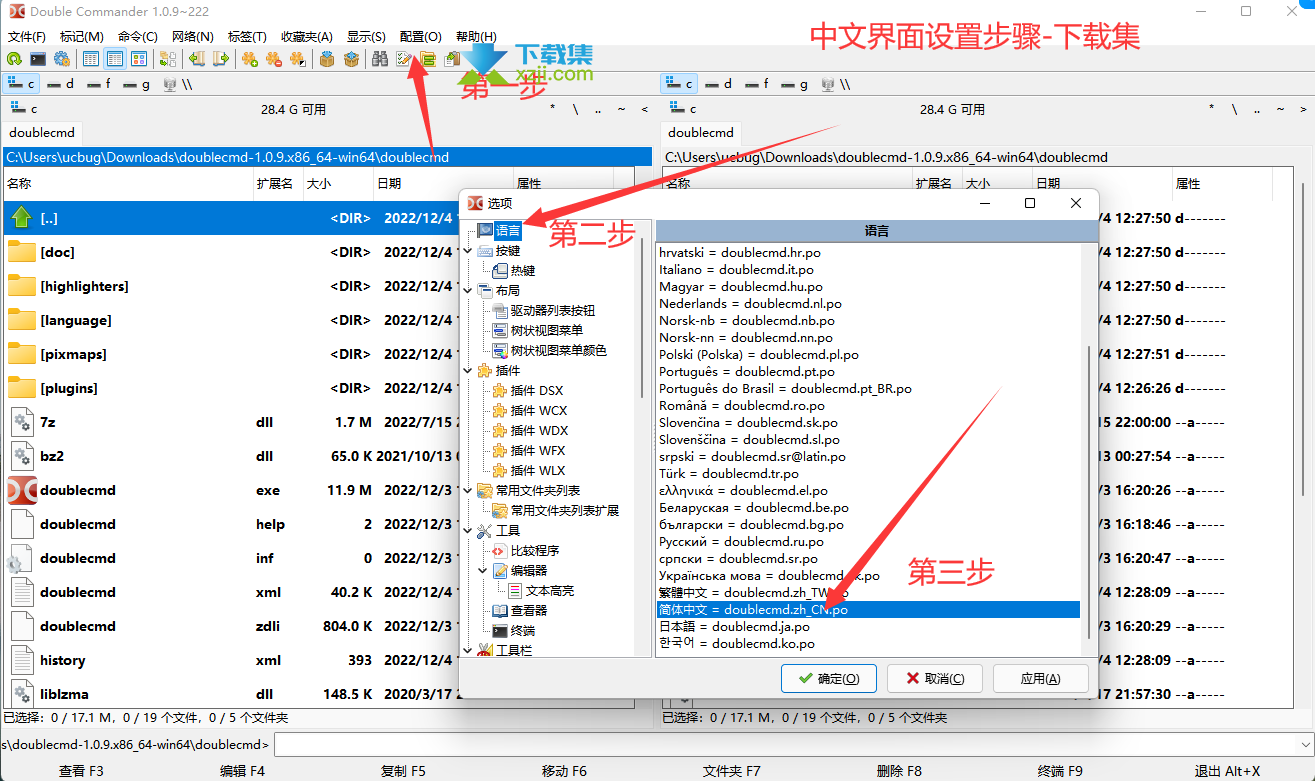The image size is (1315, 781).
Task: Collapse the 常用文件夹列表 tree node
Action: (467, 490)
